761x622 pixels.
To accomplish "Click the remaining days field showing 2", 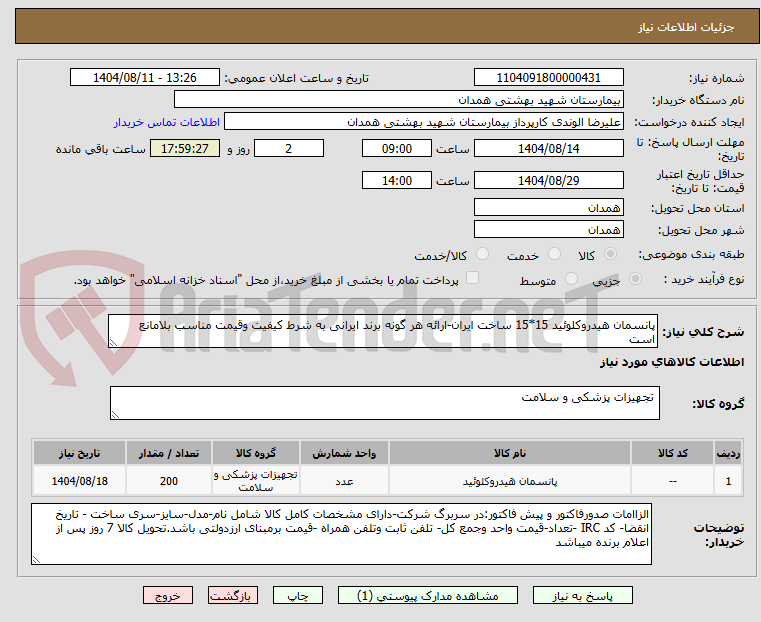I will [x=289, y=148].
